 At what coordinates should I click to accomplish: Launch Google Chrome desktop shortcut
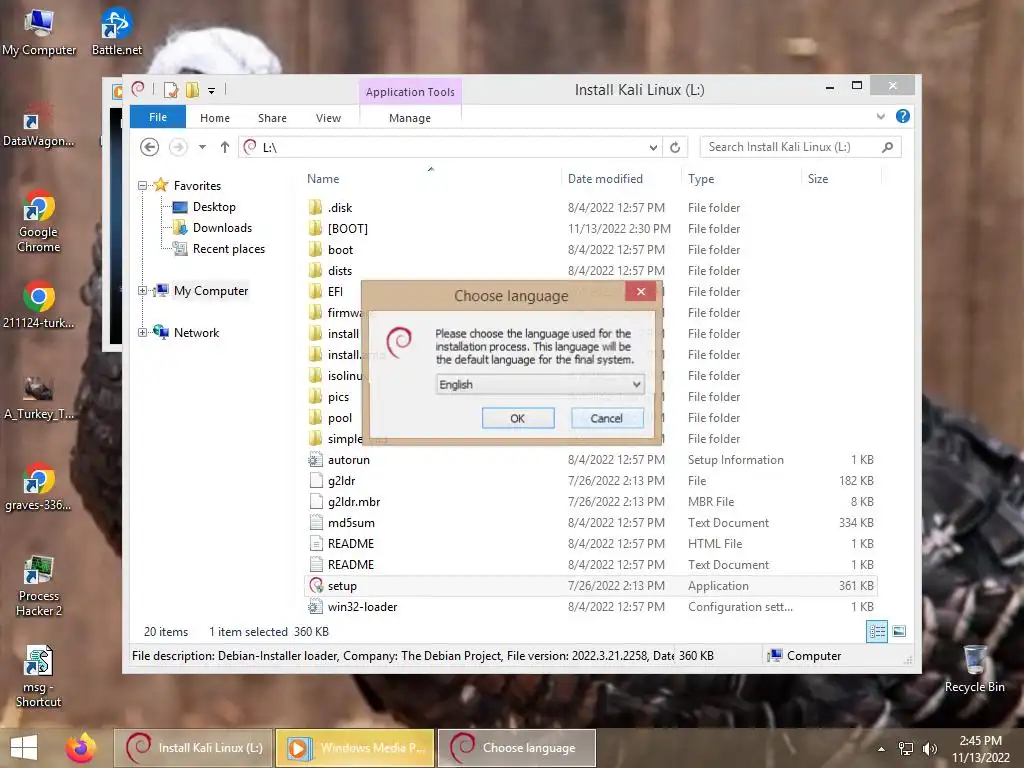[x=39, y=222]
